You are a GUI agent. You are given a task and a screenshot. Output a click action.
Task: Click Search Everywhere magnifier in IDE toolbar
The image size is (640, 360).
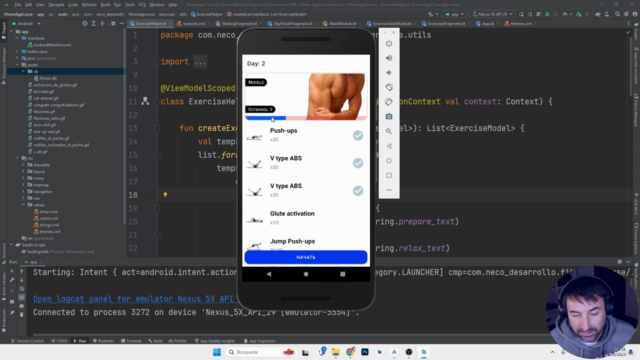pyautogui.click(x=618, y=14)
